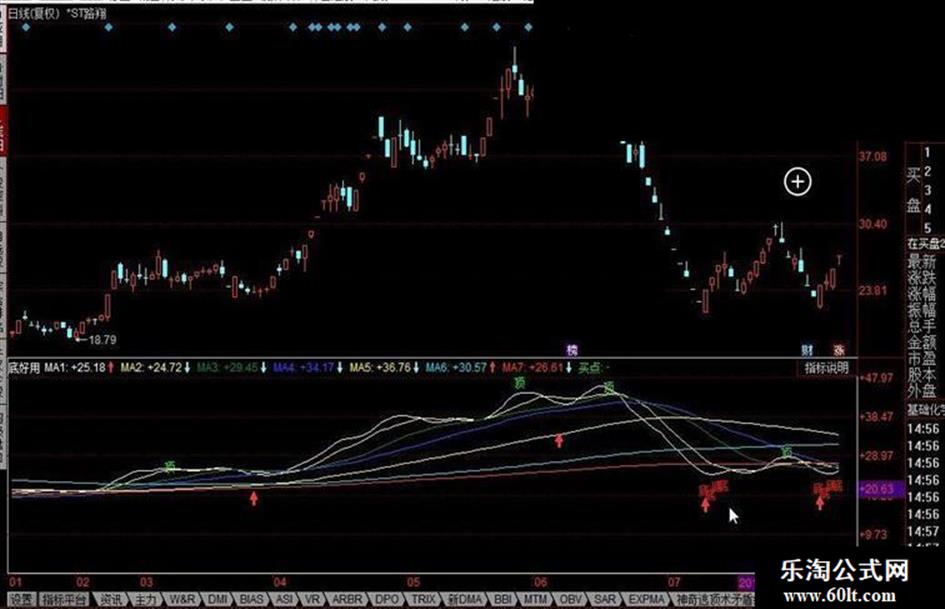Switch to the W&R indicator tab
Screen dimensions: 945x609
click(x=181, y=599)
